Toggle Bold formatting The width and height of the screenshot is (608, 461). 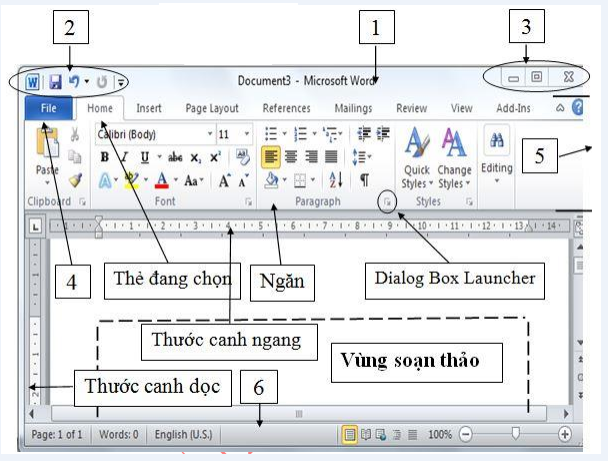[104, 157]
